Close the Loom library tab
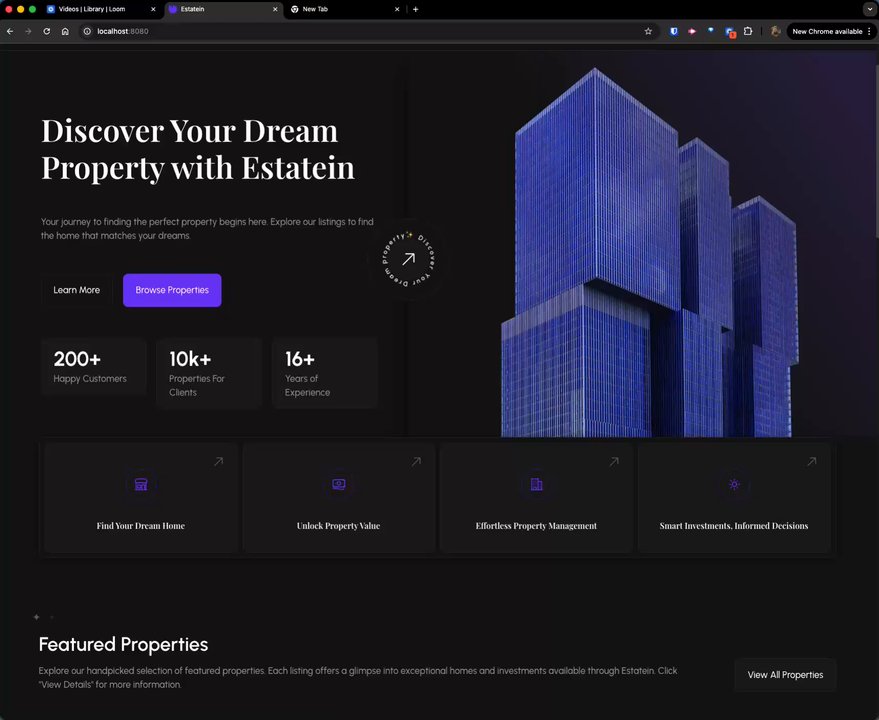Image resolution: width=879 pixels, height=720 pixels. [x=153, y=9]
